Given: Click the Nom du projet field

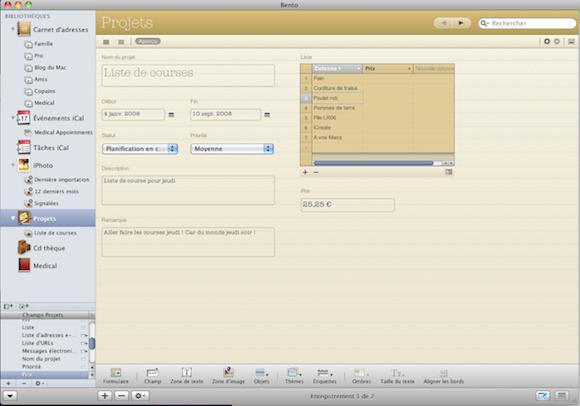Looking at the screenshot, I should click(188, 75).
